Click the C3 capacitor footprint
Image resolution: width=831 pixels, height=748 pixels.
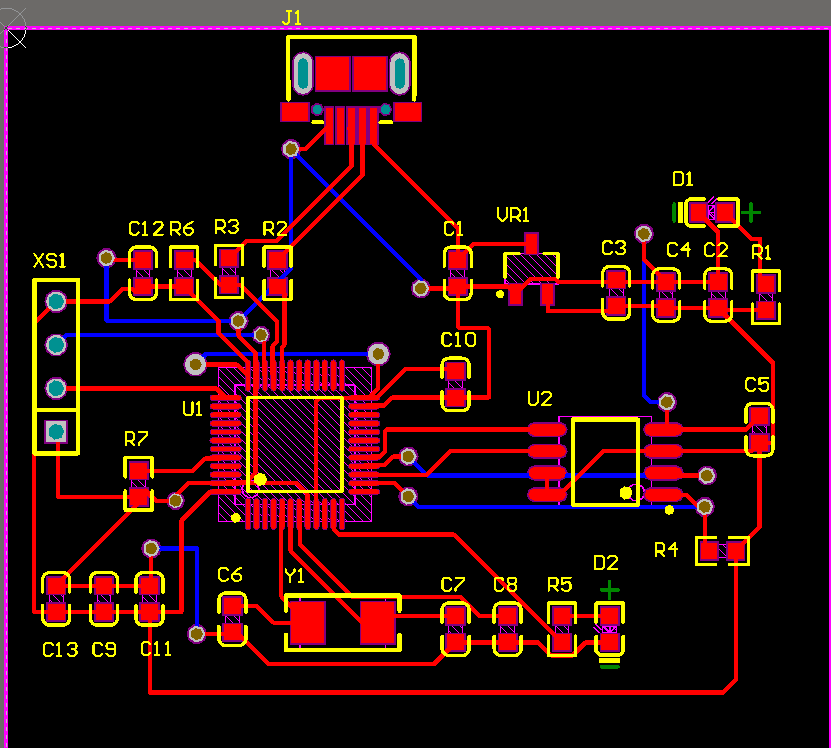pos(615,295)
